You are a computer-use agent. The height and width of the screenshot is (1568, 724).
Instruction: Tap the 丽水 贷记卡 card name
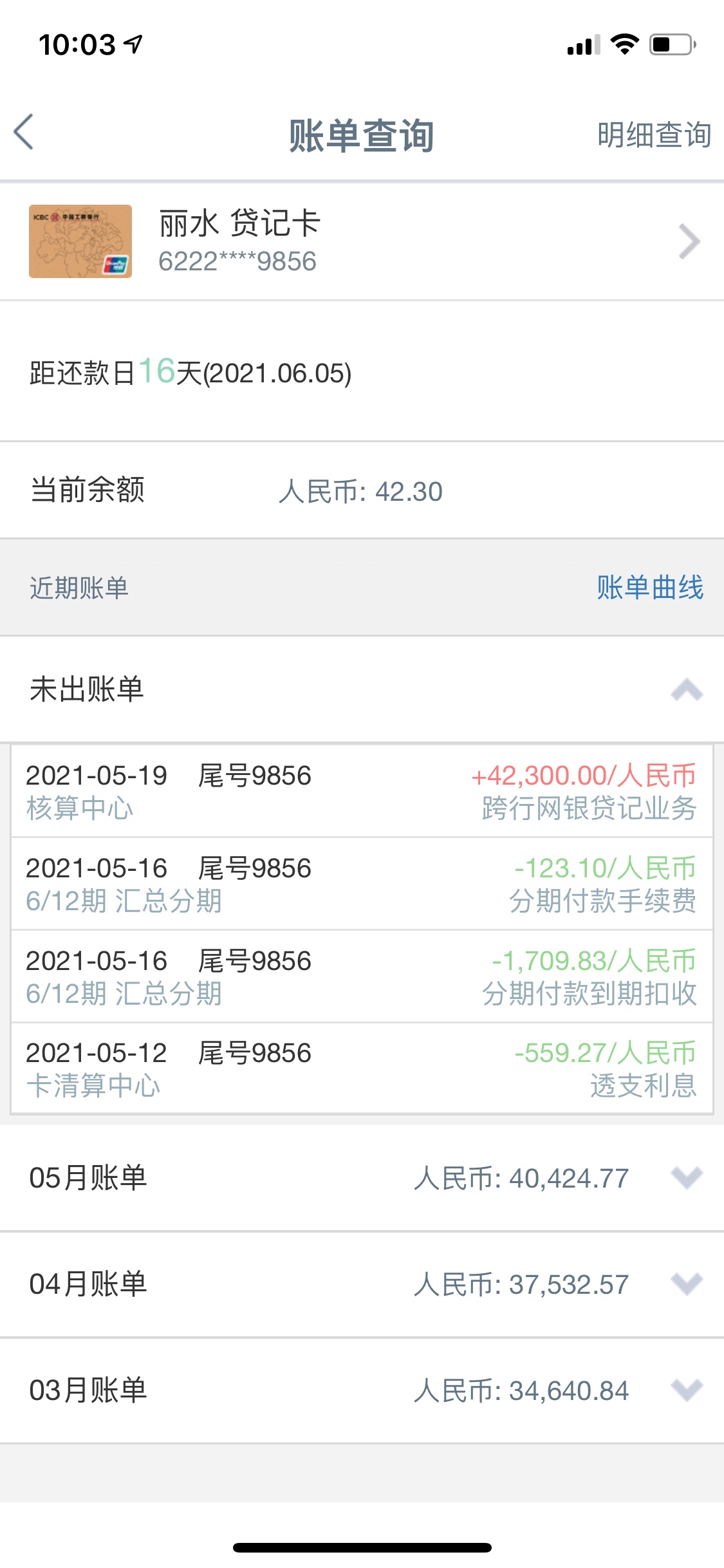pyautogui.click(x=239, y=224)
